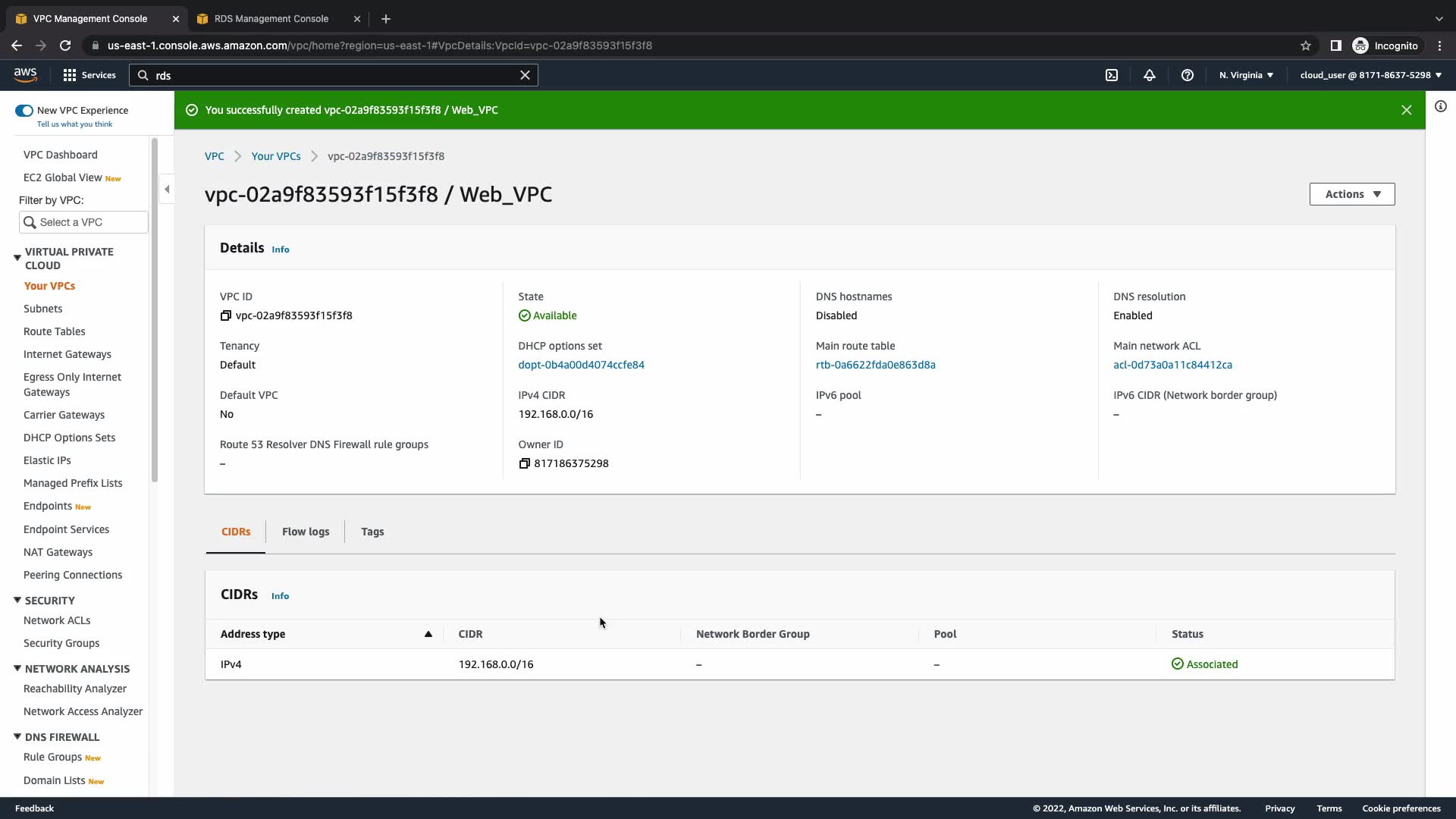
Task: Click the Select a VPC filter field
Action: [83, 222]
